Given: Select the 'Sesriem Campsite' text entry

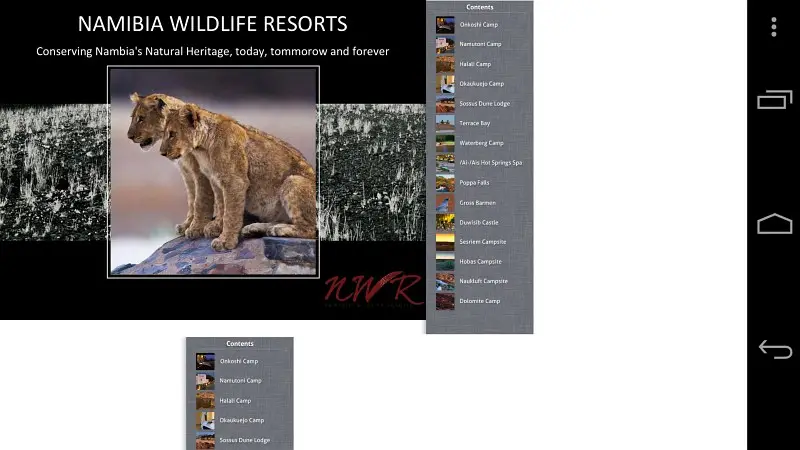Looking at the screenshot, I should tap(483, 242).
